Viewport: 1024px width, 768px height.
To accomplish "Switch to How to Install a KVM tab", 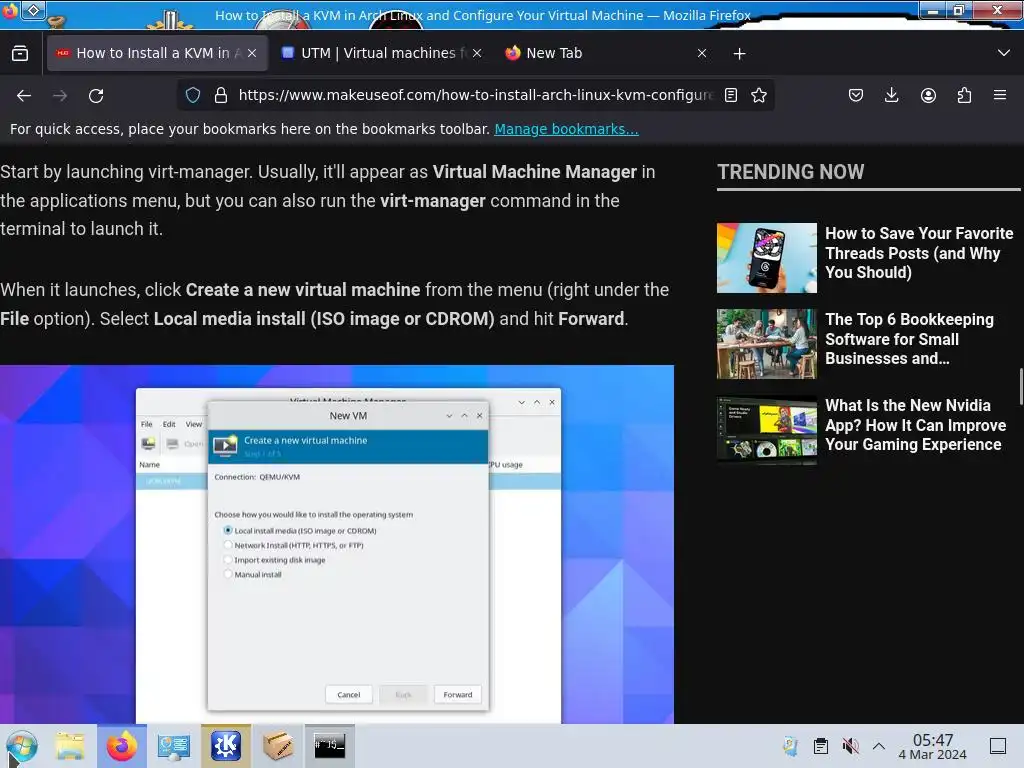I will point(157,53).
